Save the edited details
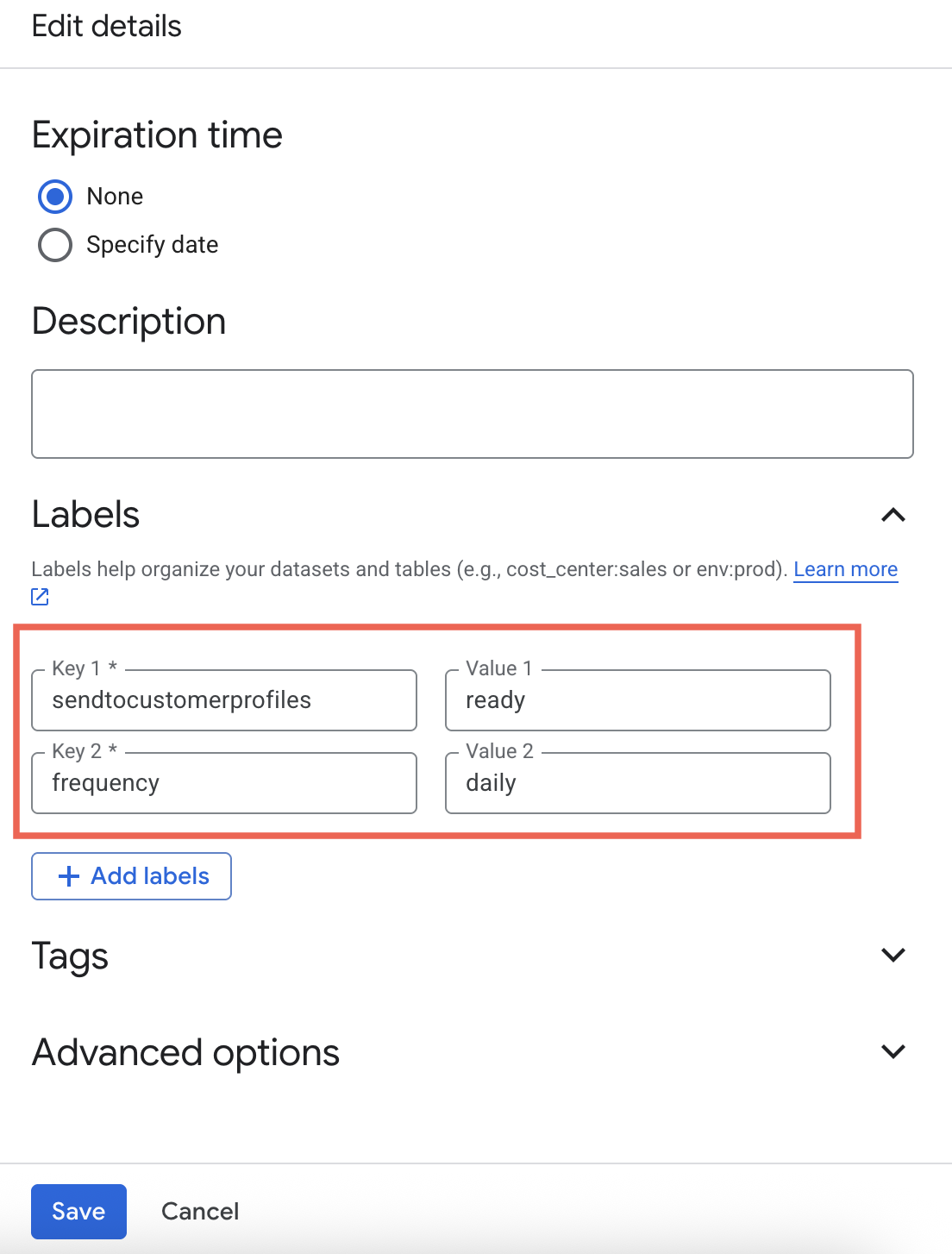952x1254 pixels. (x=78, y=1211)
